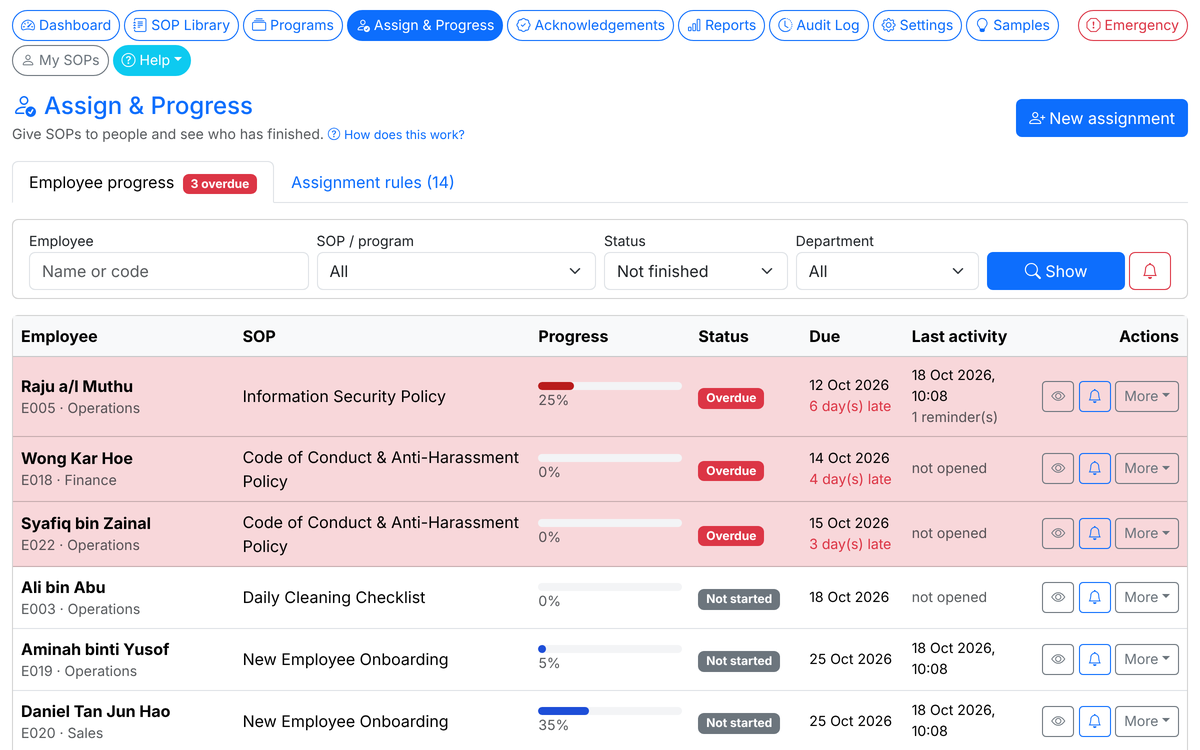This screenshot has width=1200, height=750.
Task: Switch to Assignment rules (14) tab
Action: tap(372, 182)
